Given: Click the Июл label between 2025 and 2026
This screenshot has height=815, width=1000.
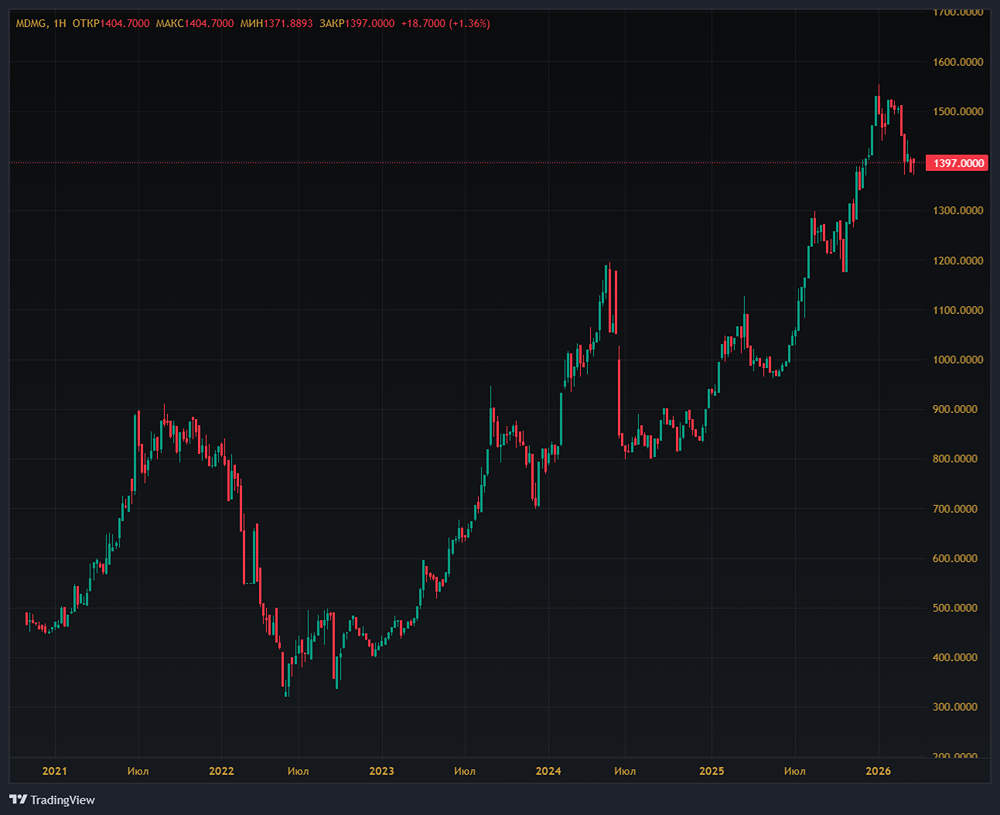Looking at the screenshot, I should 795,771.
